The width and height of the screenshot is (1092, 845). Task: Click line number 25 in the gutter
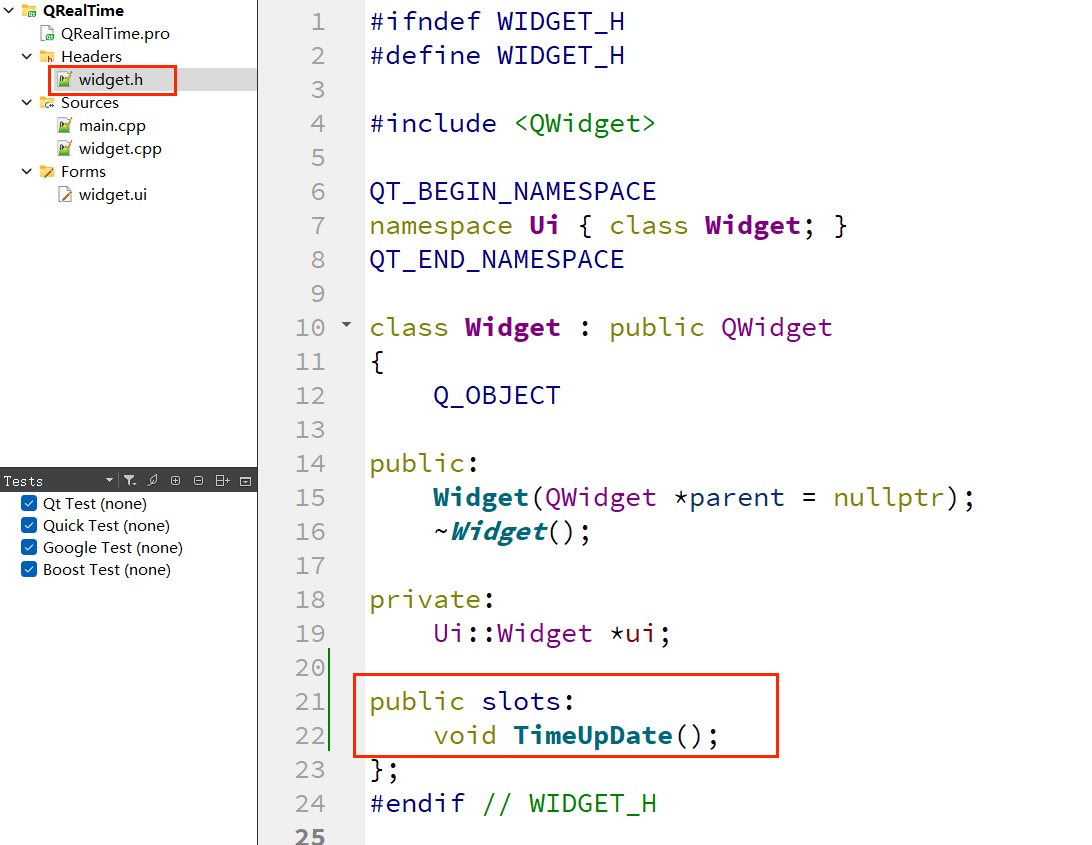pos(311,835)
